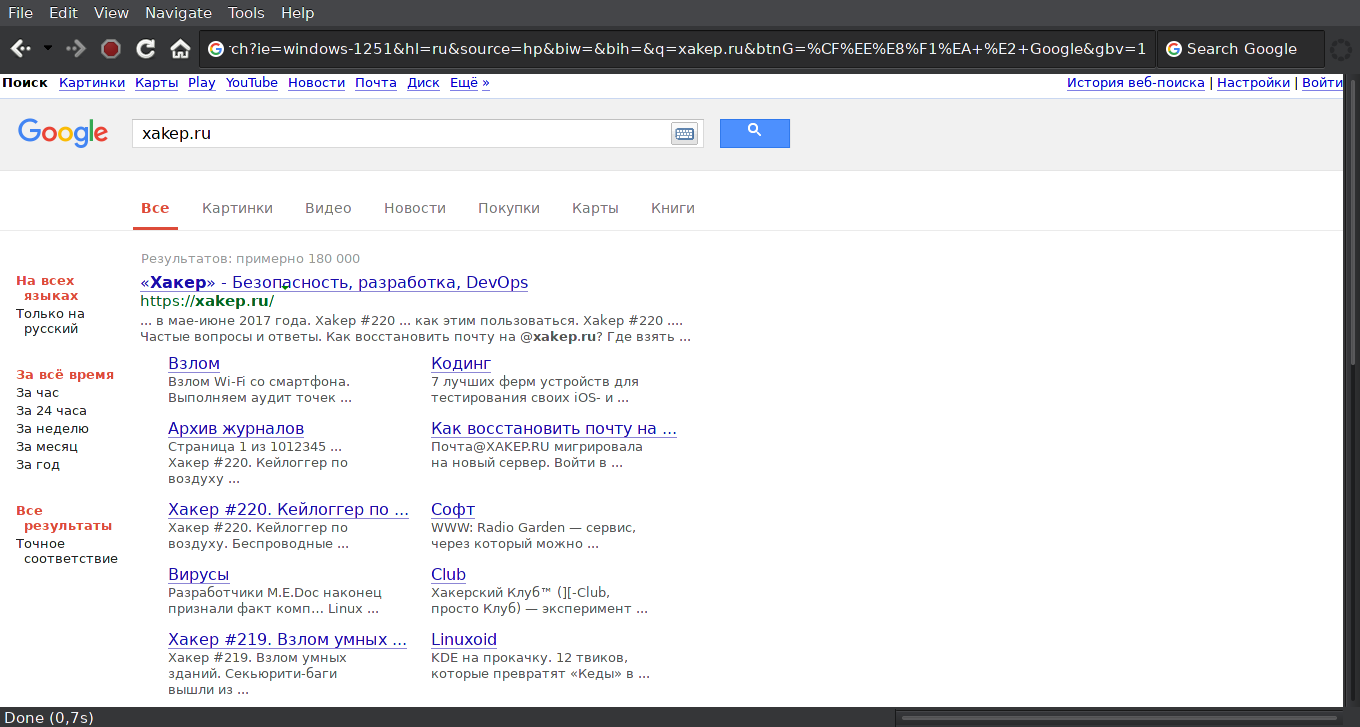Click the horizontal scrollbar in the status bar

point(1116,717)
